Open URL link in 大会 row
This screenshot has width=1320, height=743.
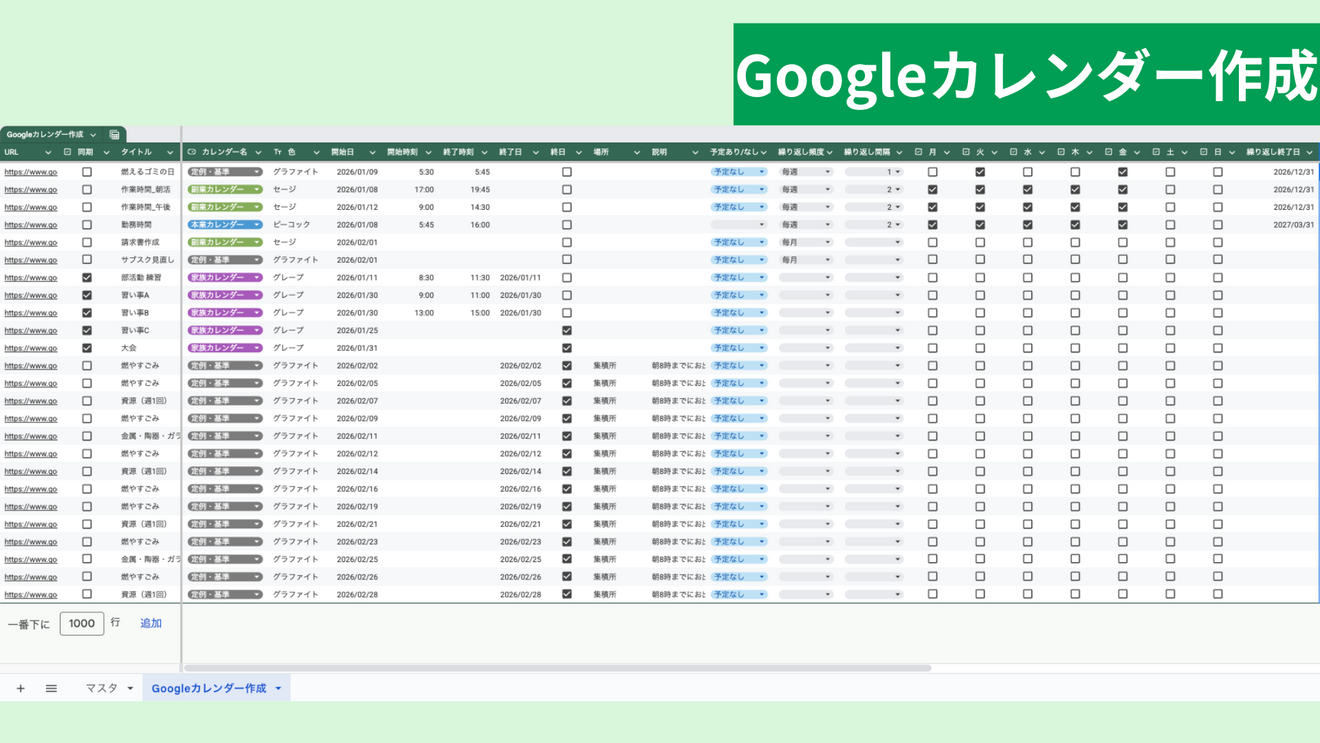coord(31,348)
